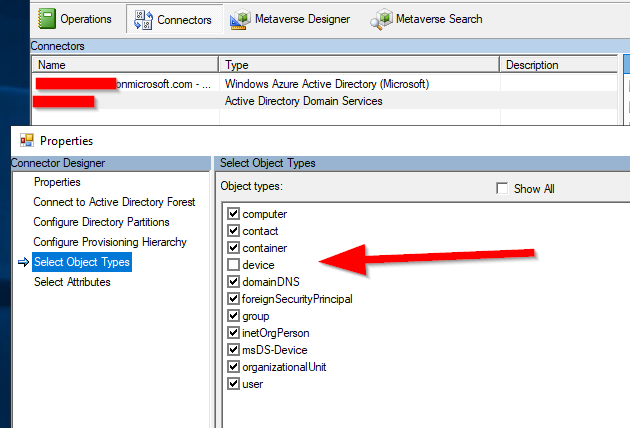Uncheck the organizationalUnit object type
Viewport: 630px width, 428px height.
(x=233, y=367)
